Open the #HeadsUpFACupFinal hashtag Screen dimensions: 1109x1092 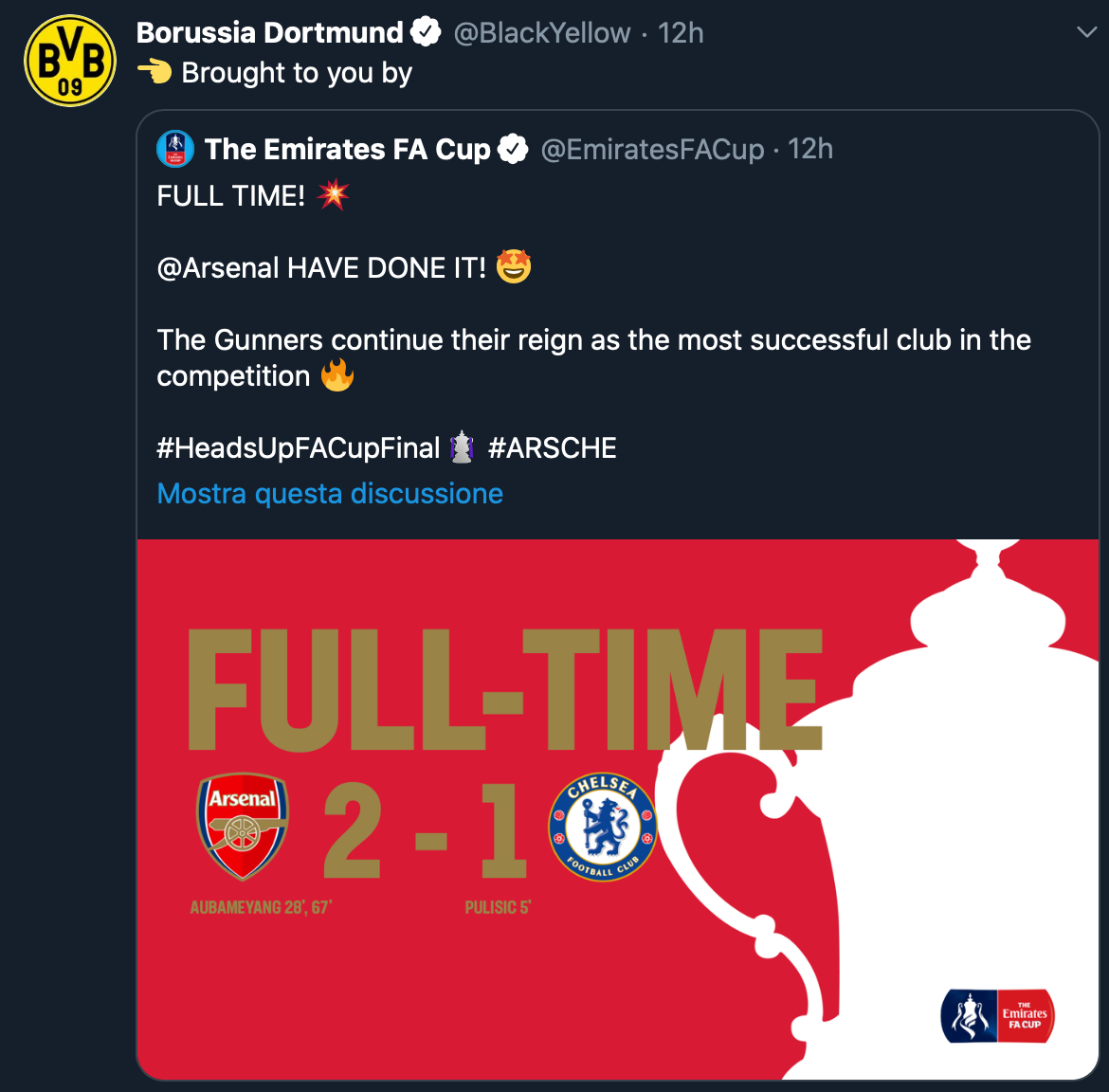tap(298, 447)
